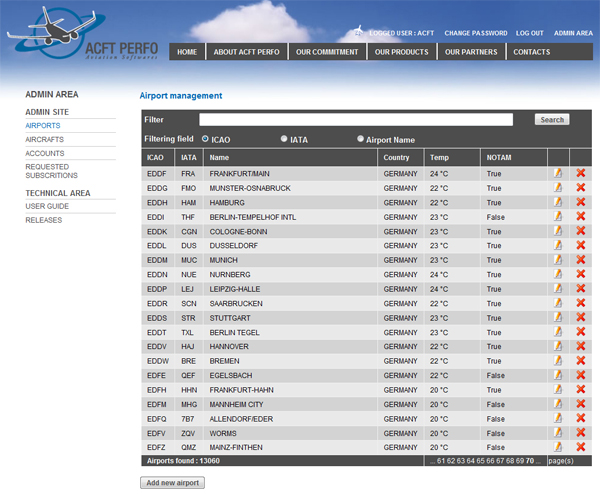Click the edit icon for FRANKFURT/MAIN row

pos(558,173)
